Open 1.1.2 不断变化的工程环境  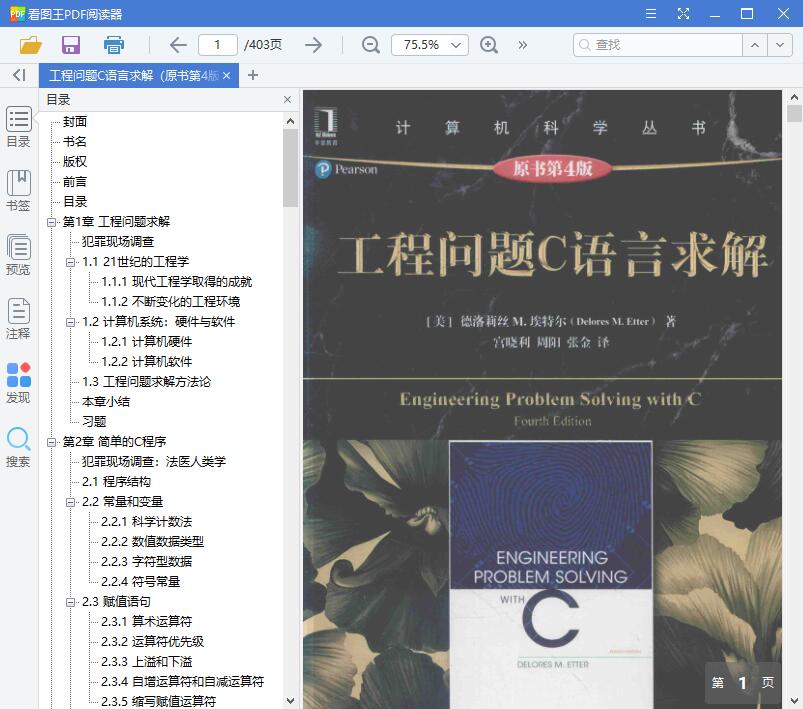(171, 302)
